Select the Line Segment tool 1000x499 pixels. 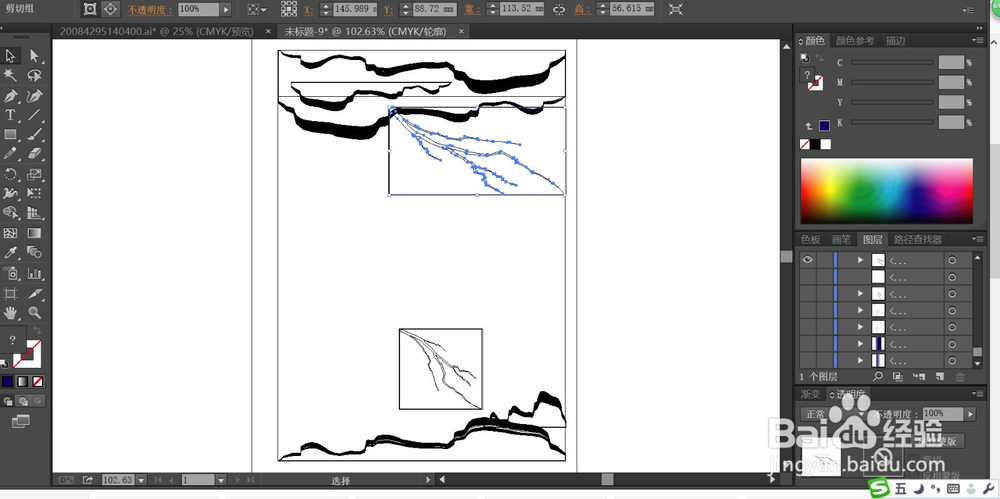click(34, 115)
